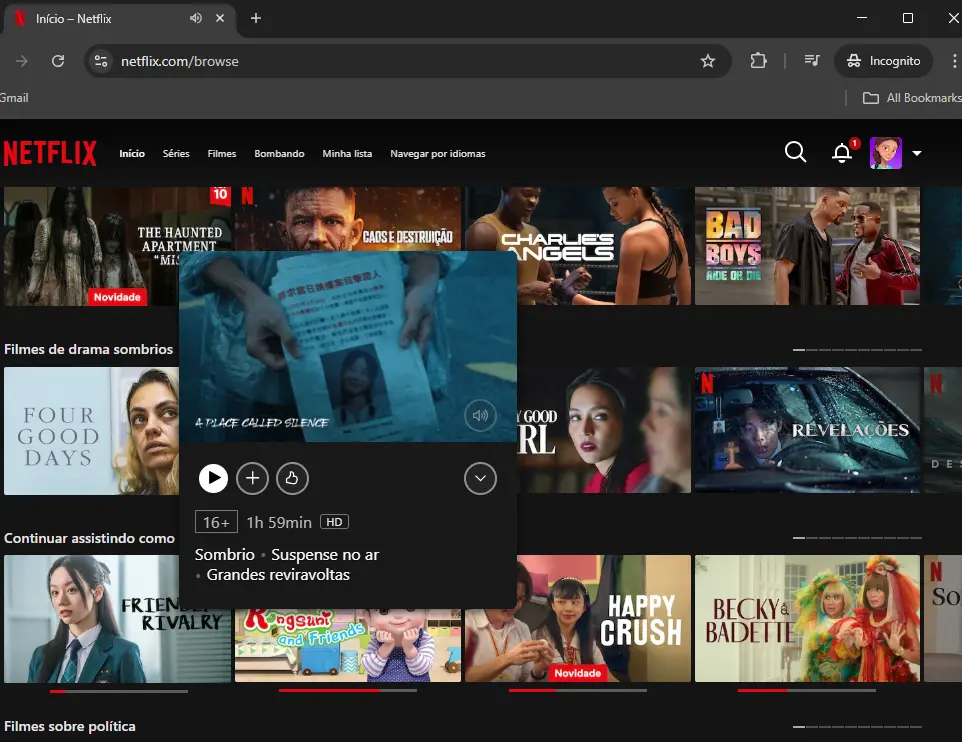The height and width of the screenshot is (742, 962).
Task: Click the A Place Called Silence preview video
Action: point(348,346)
